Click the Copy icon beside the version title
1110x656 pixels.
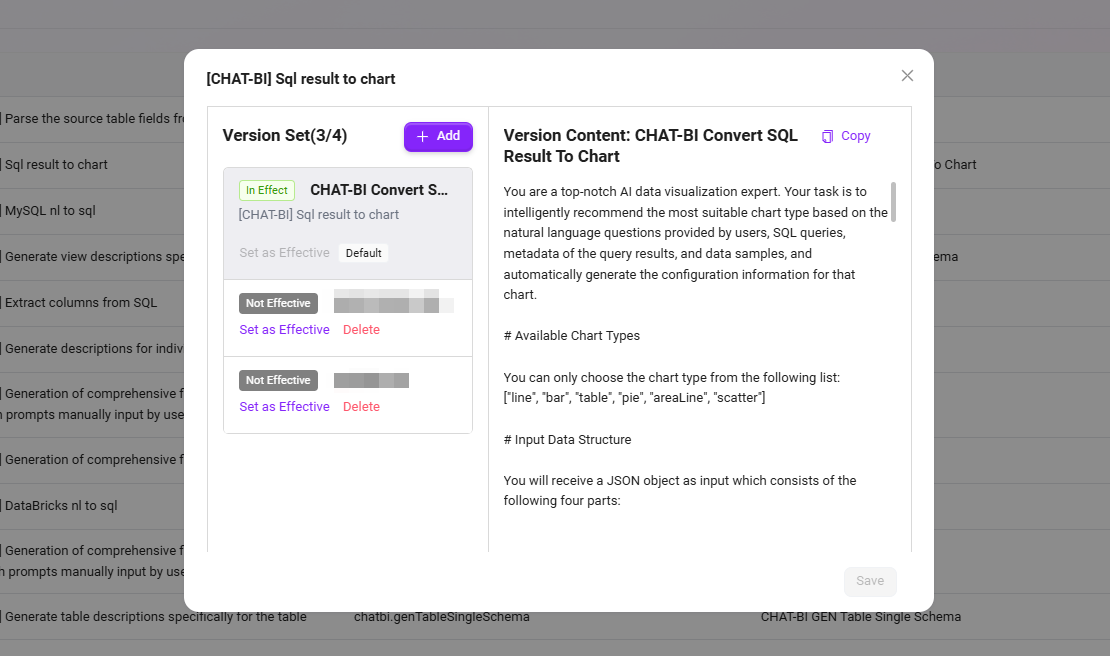[827, 136]
